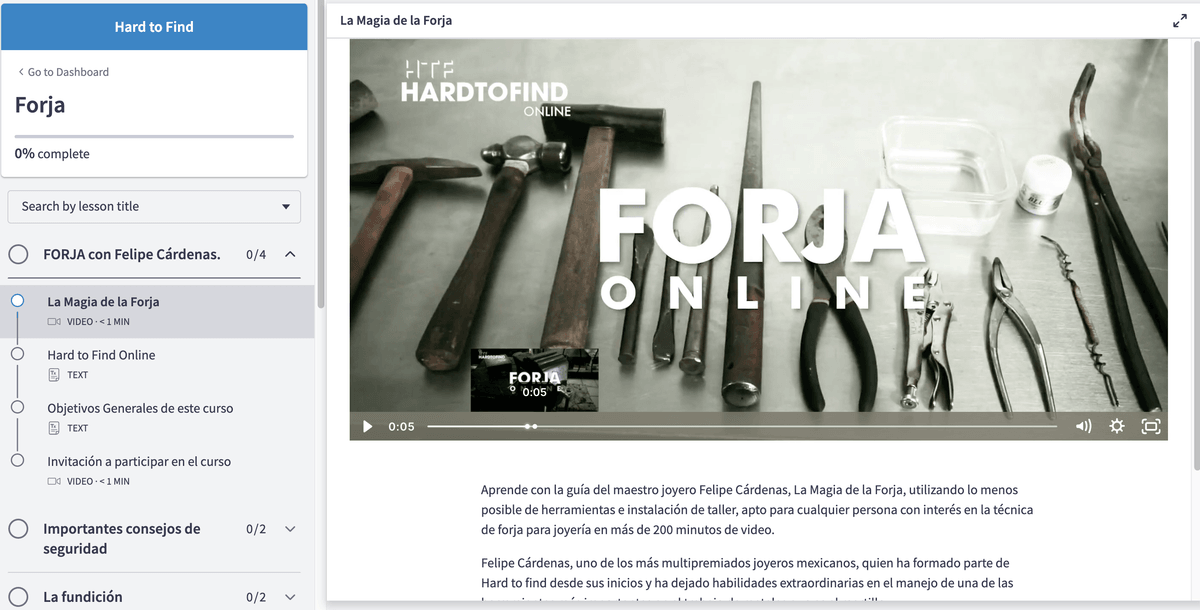
Task: Expand the La fundición section
Action: 290,597
